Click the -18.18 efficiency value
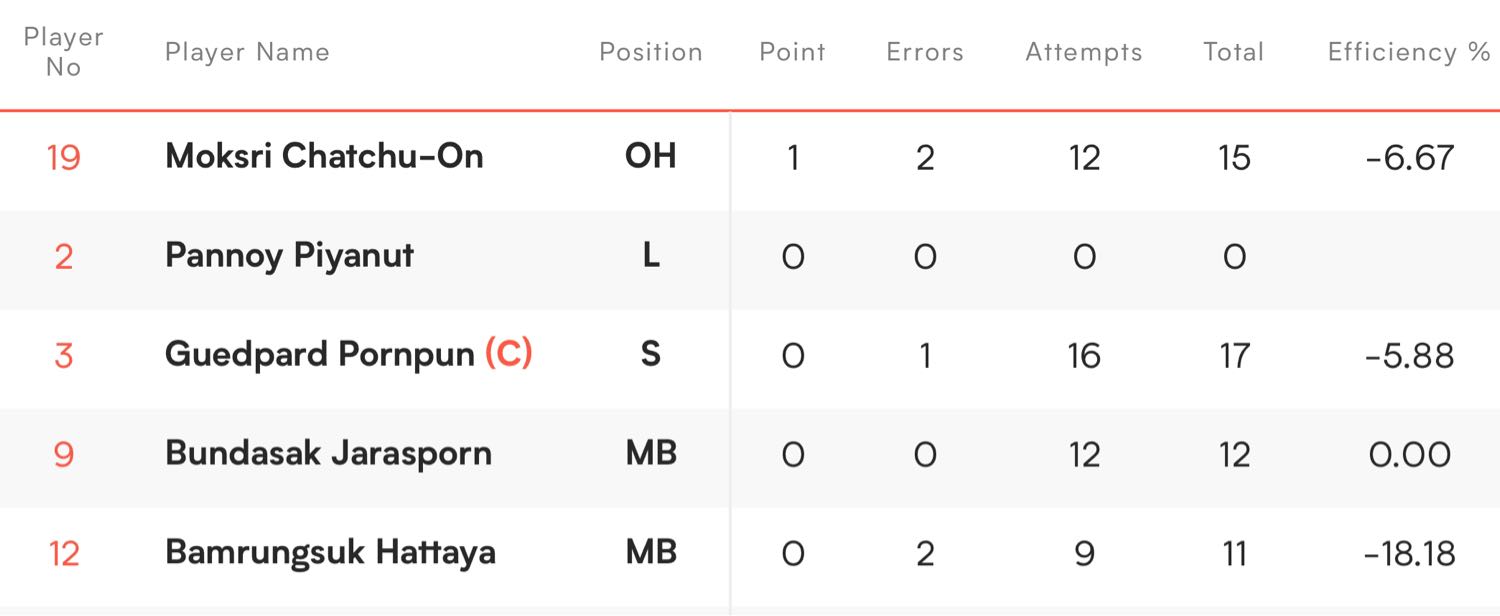Screen dimensions: 1500x616 [1410, 553]
